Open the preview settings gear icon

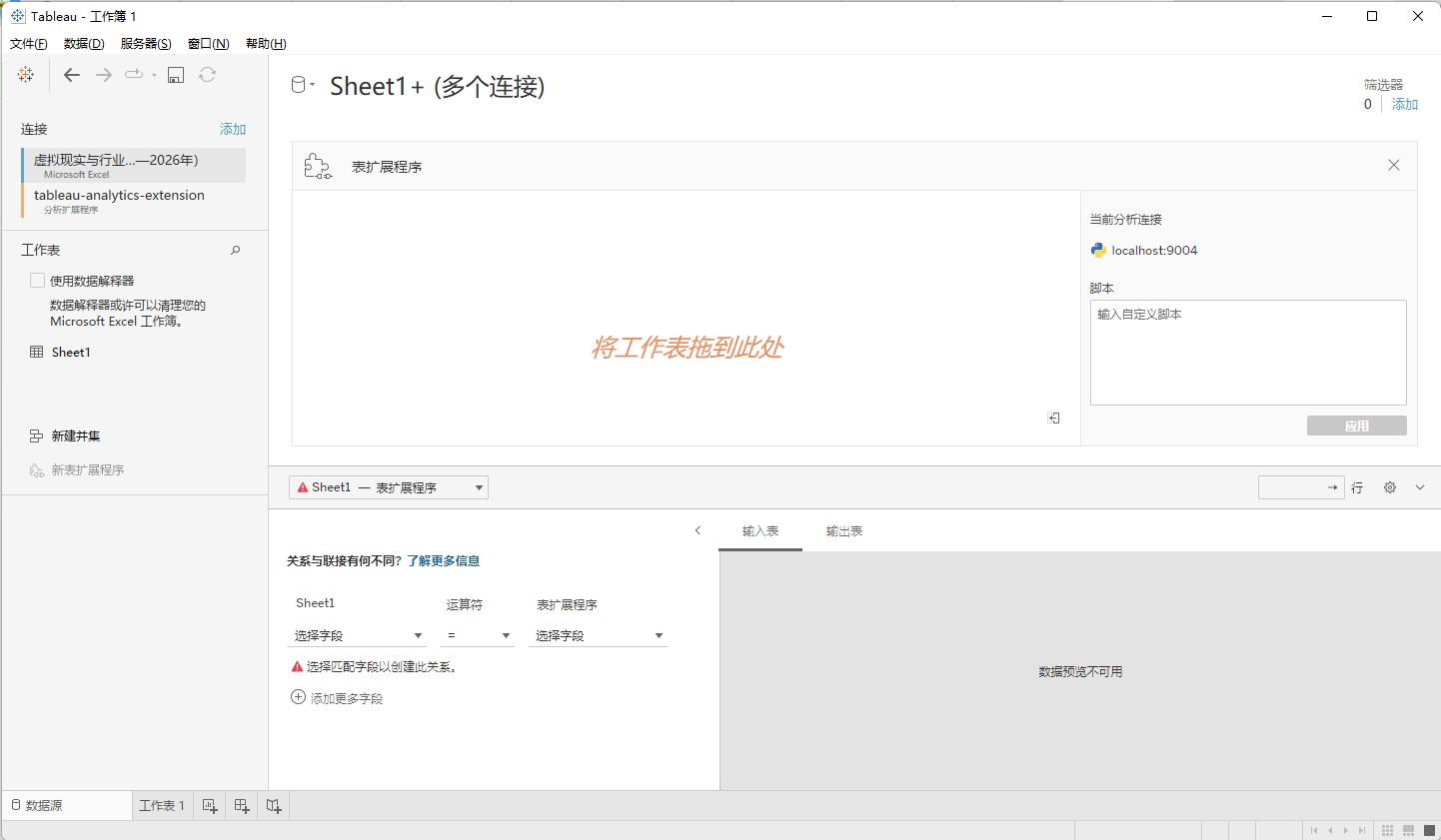click(x=1390, y=487)
